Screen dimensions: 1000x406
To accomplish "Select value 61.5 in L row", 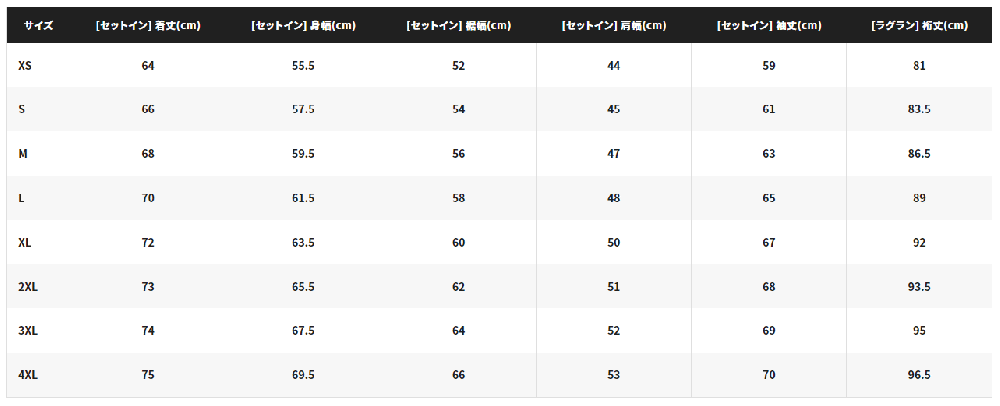I will [x=303, y=198].
